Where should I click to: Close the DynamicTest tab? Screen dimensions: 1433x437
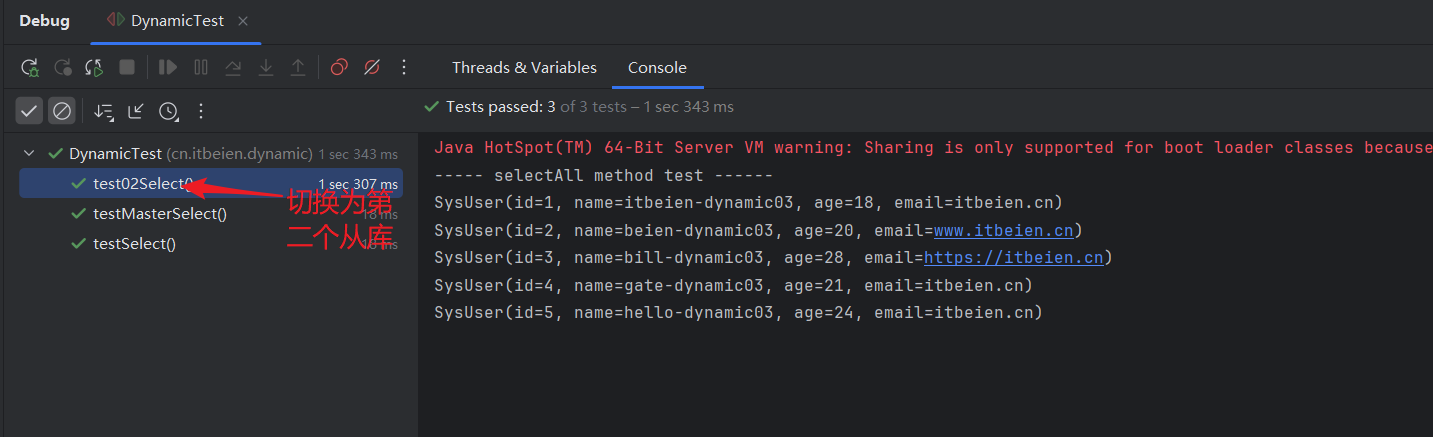(x=243, y=21)
